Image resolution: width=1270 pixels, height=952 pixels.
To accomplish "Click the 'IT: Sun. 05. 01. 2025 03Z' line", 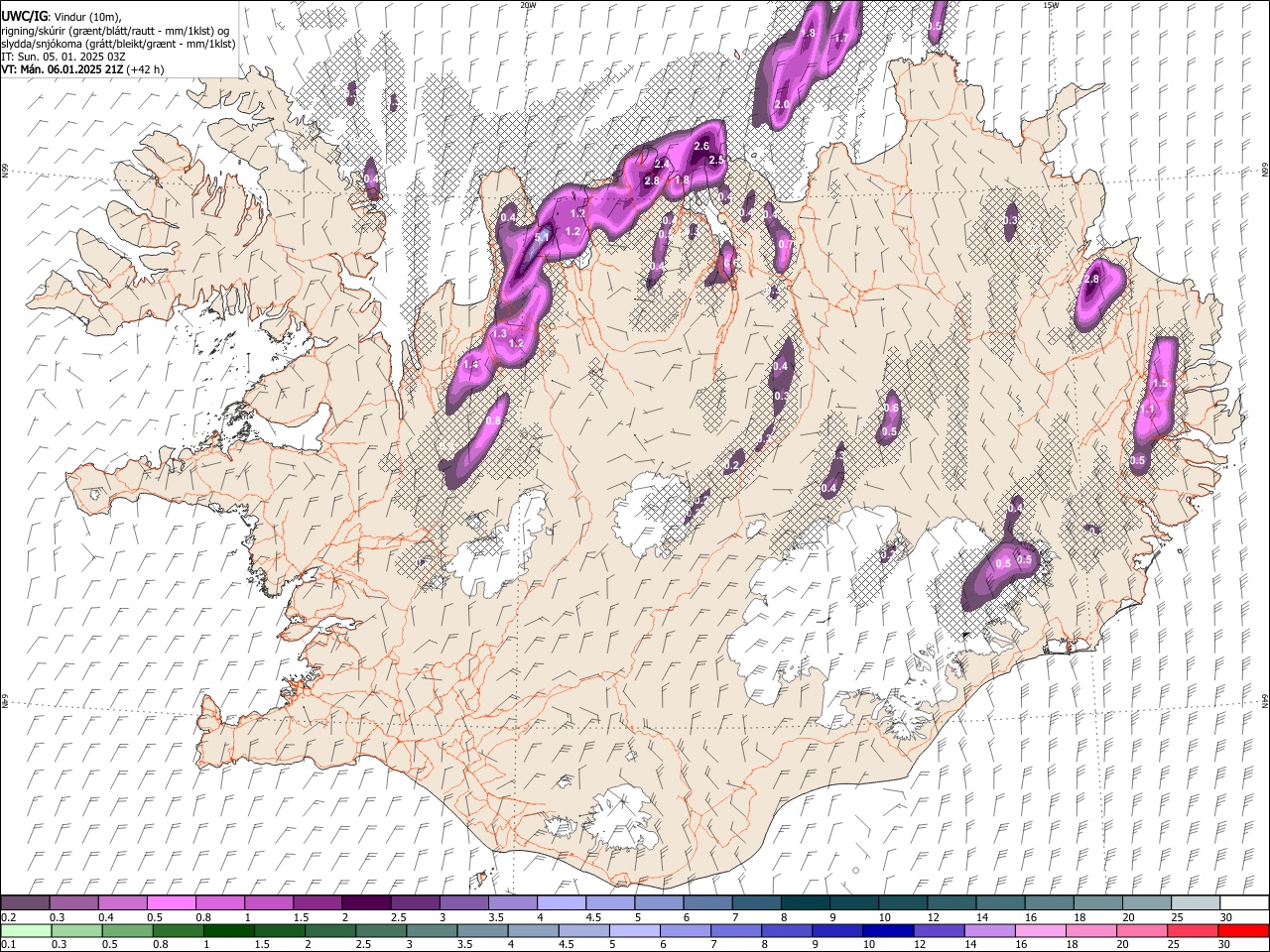I will [x=63, y=57].
